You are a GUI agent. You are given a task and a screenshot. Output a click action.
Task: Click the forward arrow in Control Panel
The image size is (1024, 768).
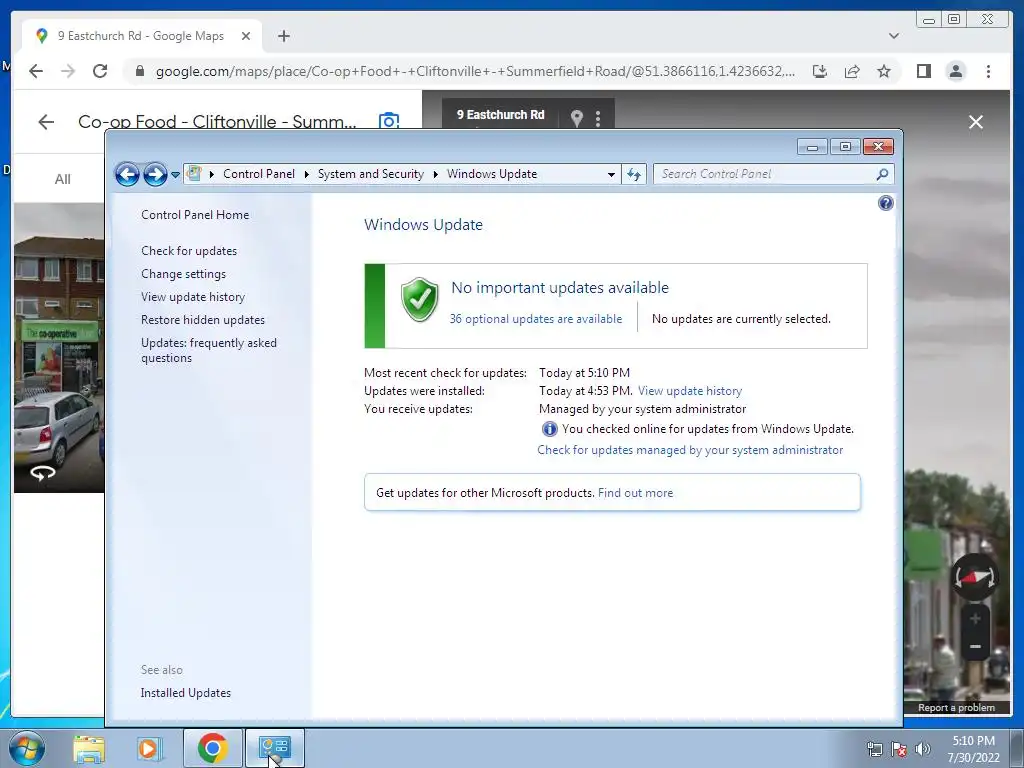[x=155, y=174]
